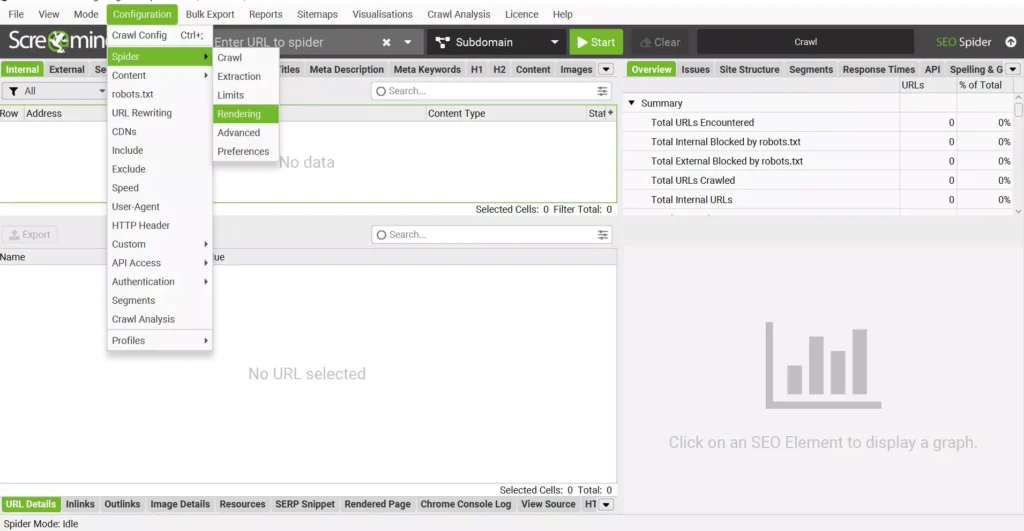Open the Licence menu
The height and width of the screenshot is (531, 1024).
[x=521, y=14]
